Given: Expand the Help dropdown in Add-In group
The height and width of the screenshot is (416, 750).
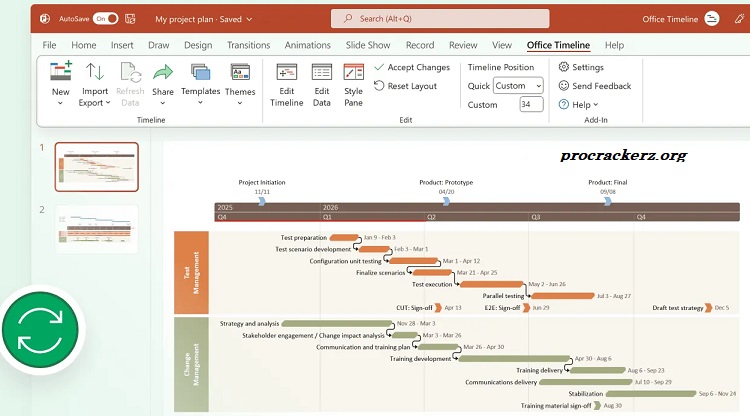Looking at the screenshot, I should tap(580, 104).
